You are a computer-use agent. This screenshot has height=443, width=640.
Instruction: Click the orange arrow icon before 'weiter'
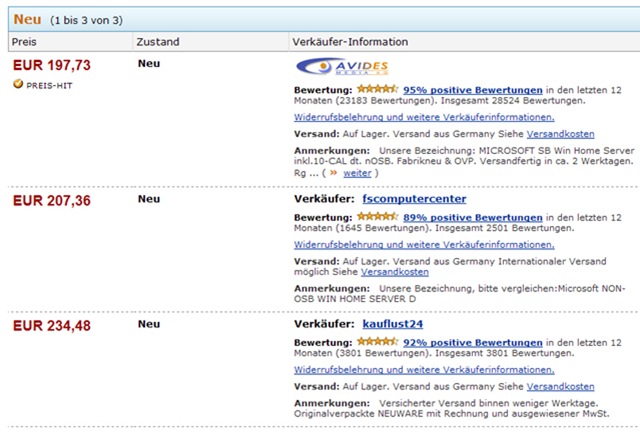pos(333,172)
